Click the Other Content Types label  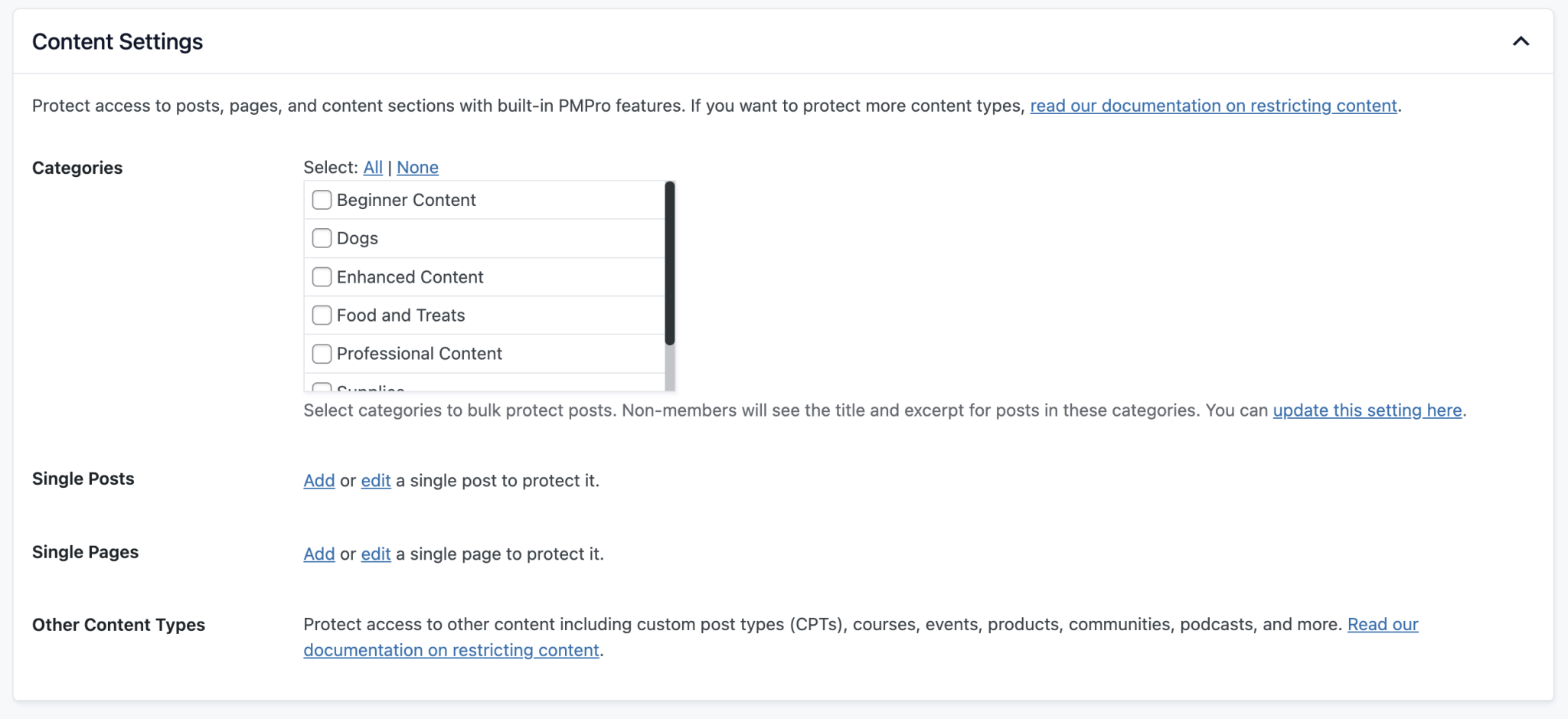tap(118, 625)
